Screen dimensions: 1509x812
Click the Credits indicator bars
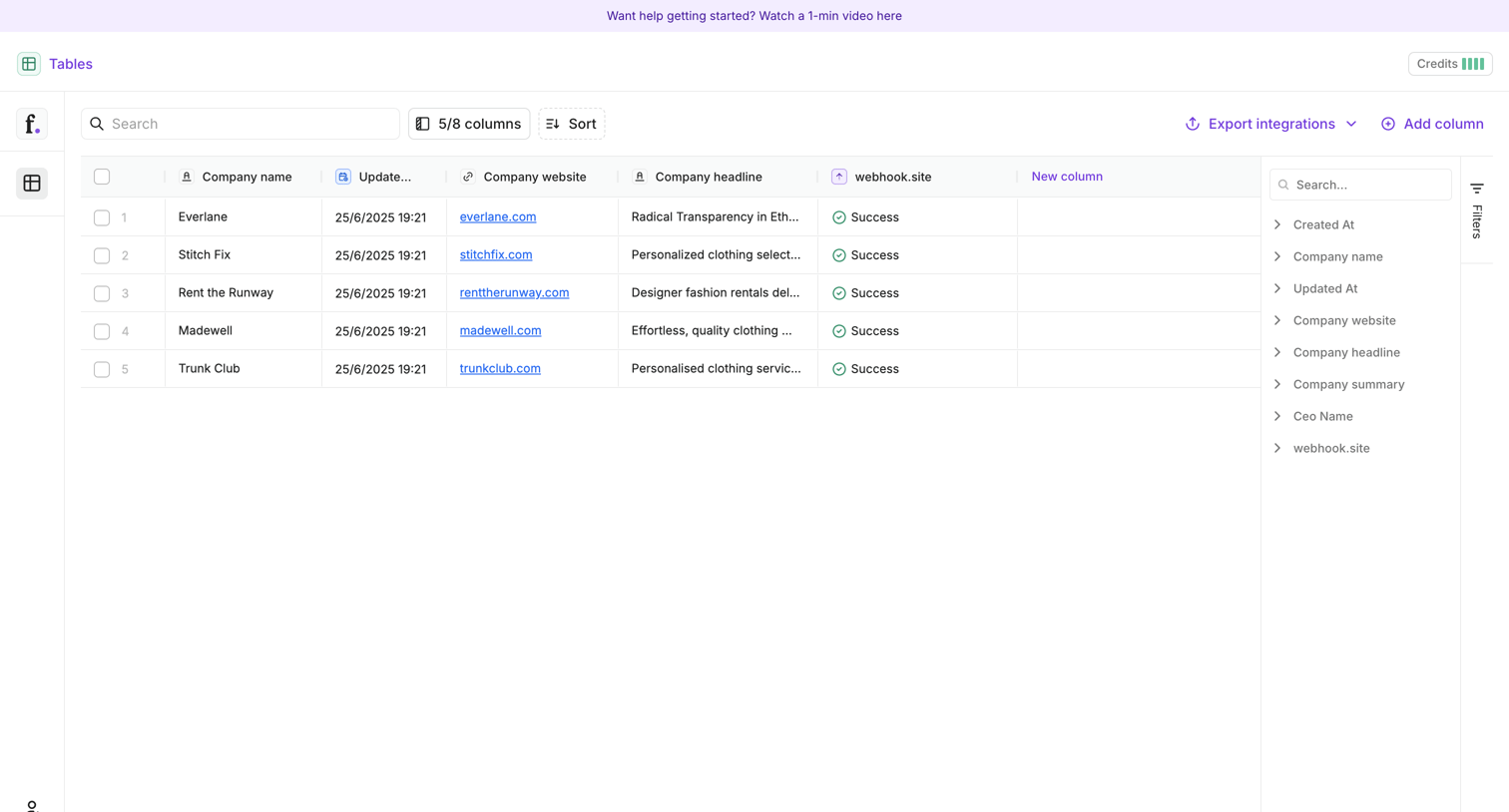(x=1473, y=64)
